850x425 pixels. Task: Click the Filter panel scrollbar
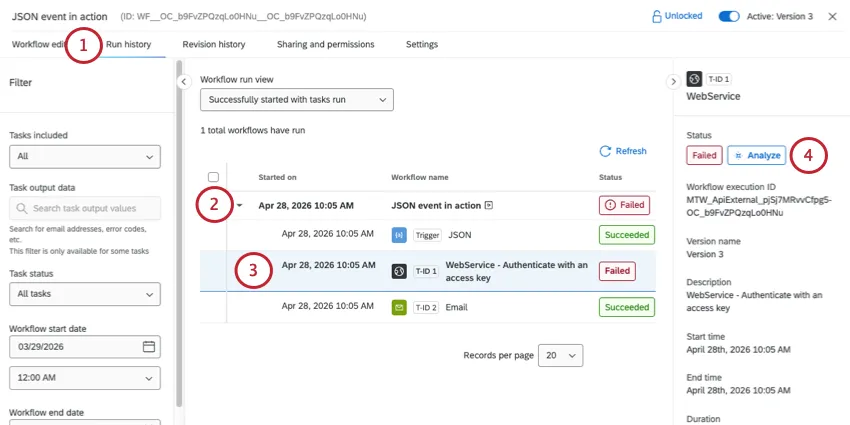[x=179, y=233]
